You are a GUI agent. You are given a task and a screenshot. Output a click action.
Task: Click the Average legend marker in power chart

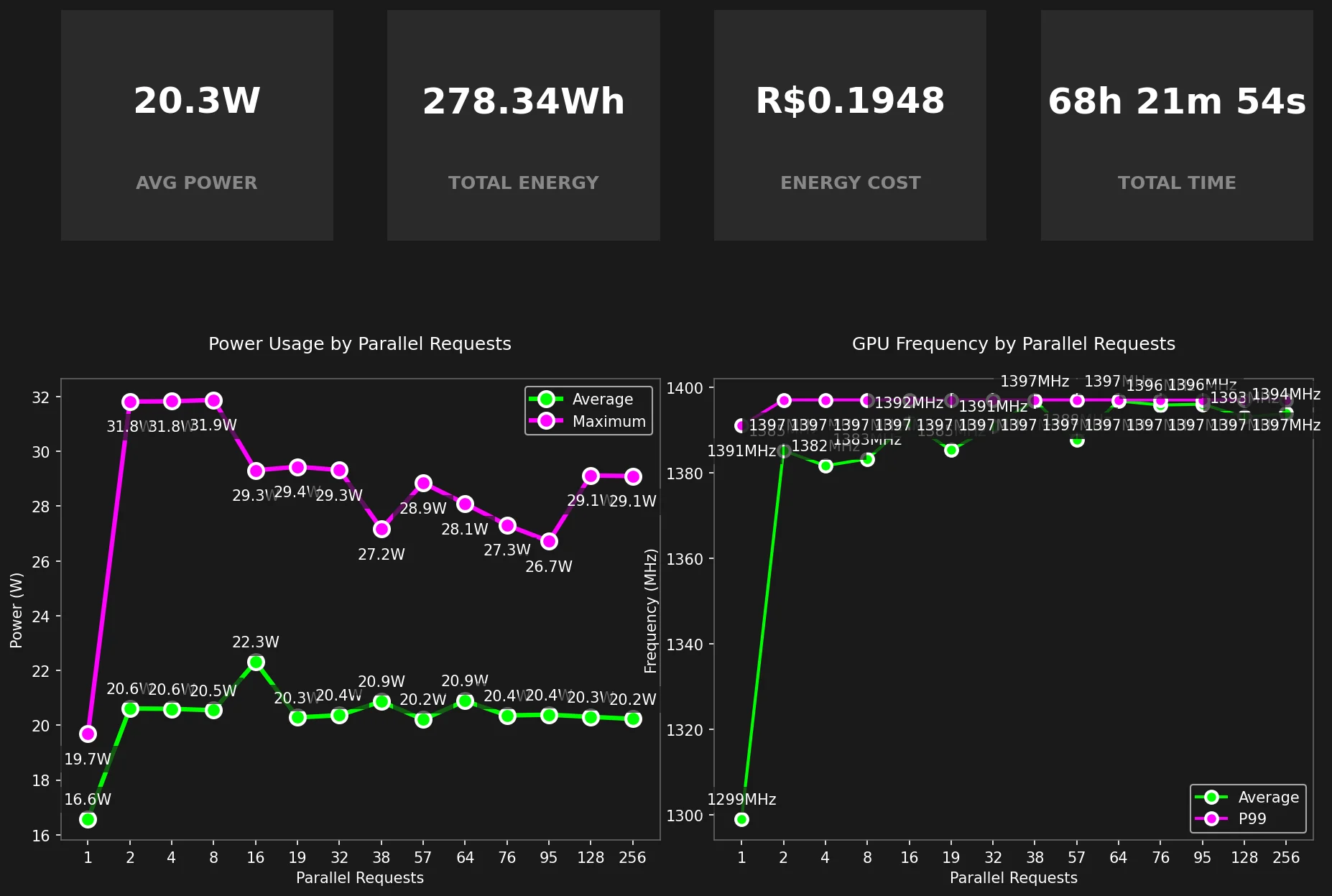(x=546, y=399)
